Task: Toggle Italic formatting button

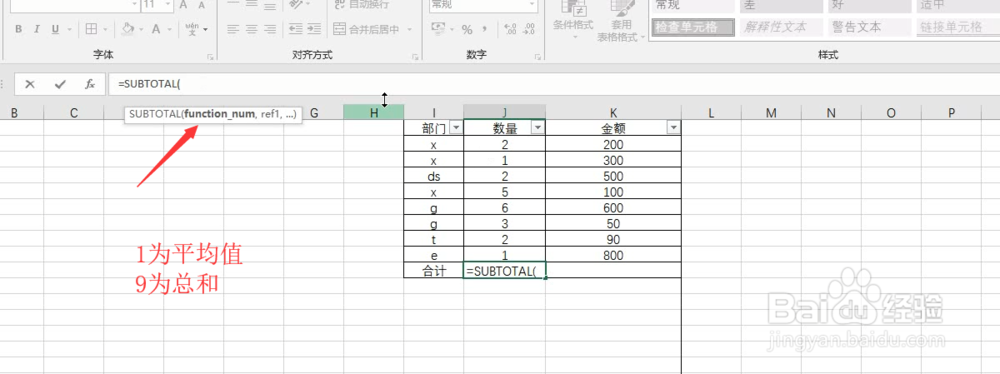Action: tap(36, 29)
